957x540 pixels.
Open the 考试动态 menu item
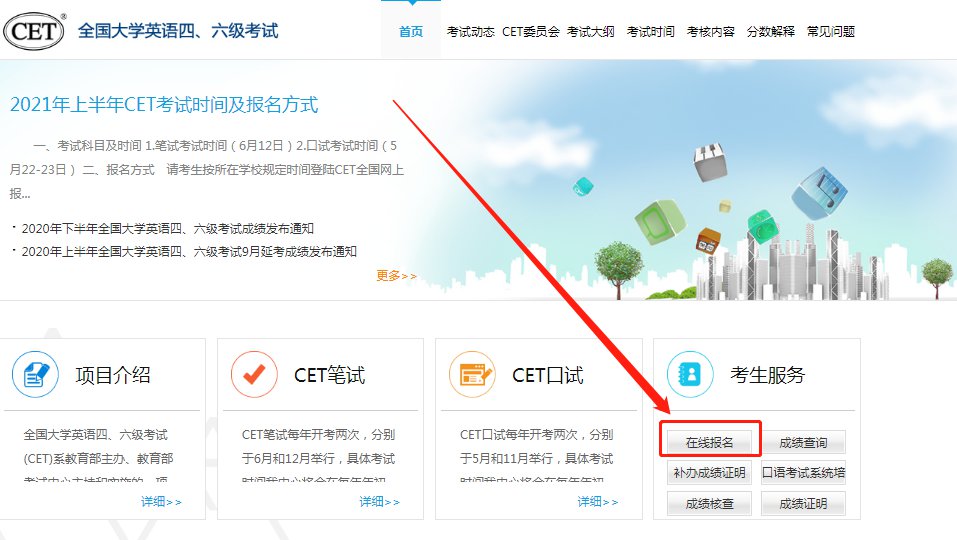click(471, 32)
